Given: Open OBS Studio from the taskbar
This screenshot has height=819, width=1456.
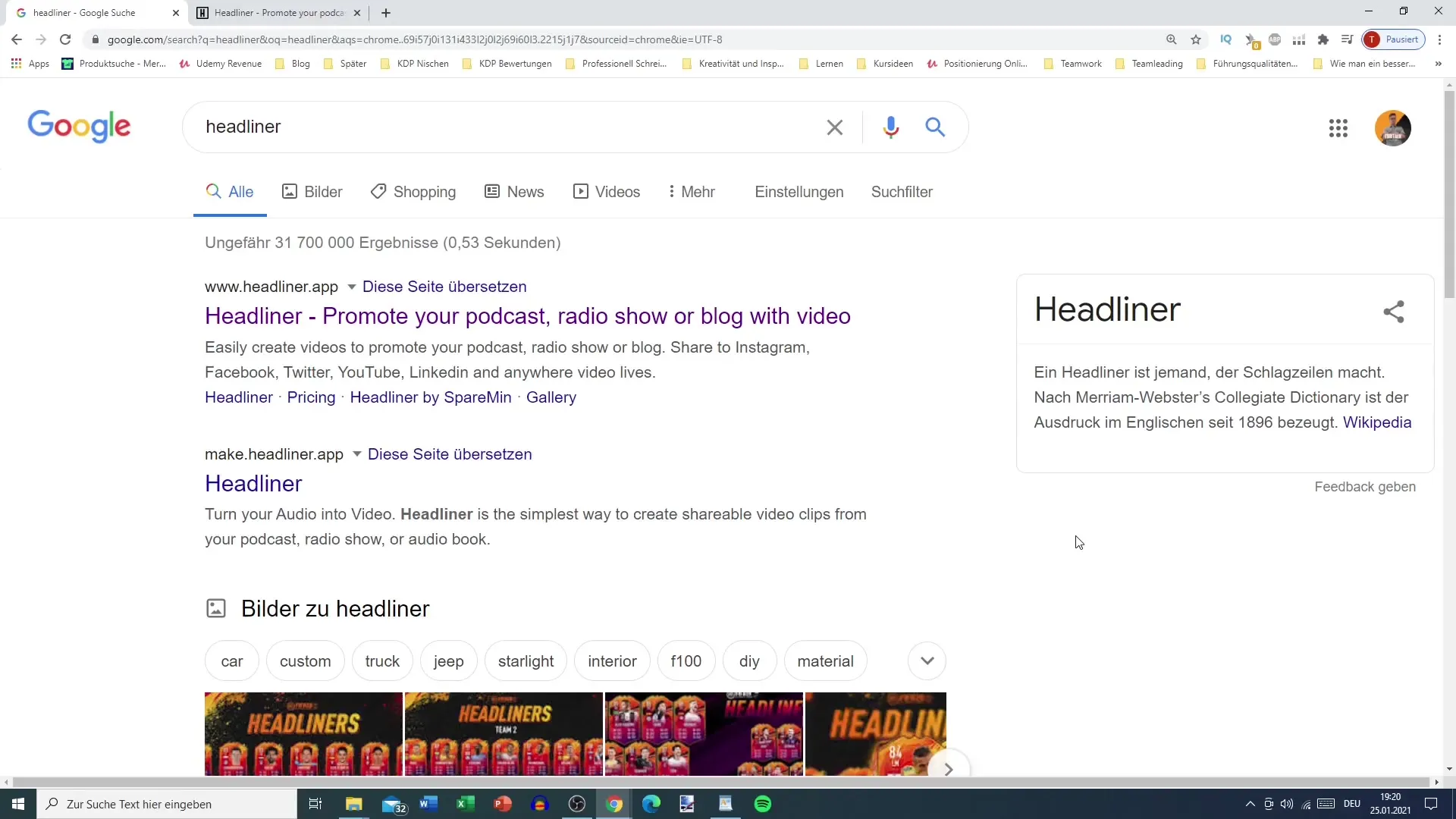Looking at the screenshot, I should (577, 804).
